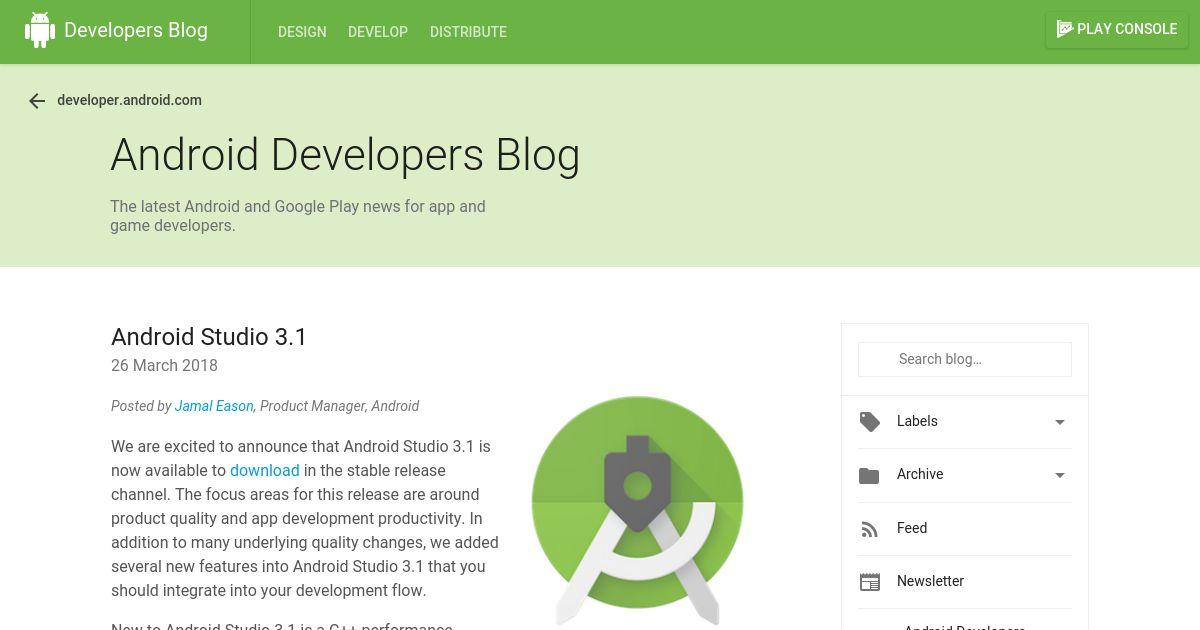
Task: Click the PLAY CONSOLE button
Action: click(1117, 29)
